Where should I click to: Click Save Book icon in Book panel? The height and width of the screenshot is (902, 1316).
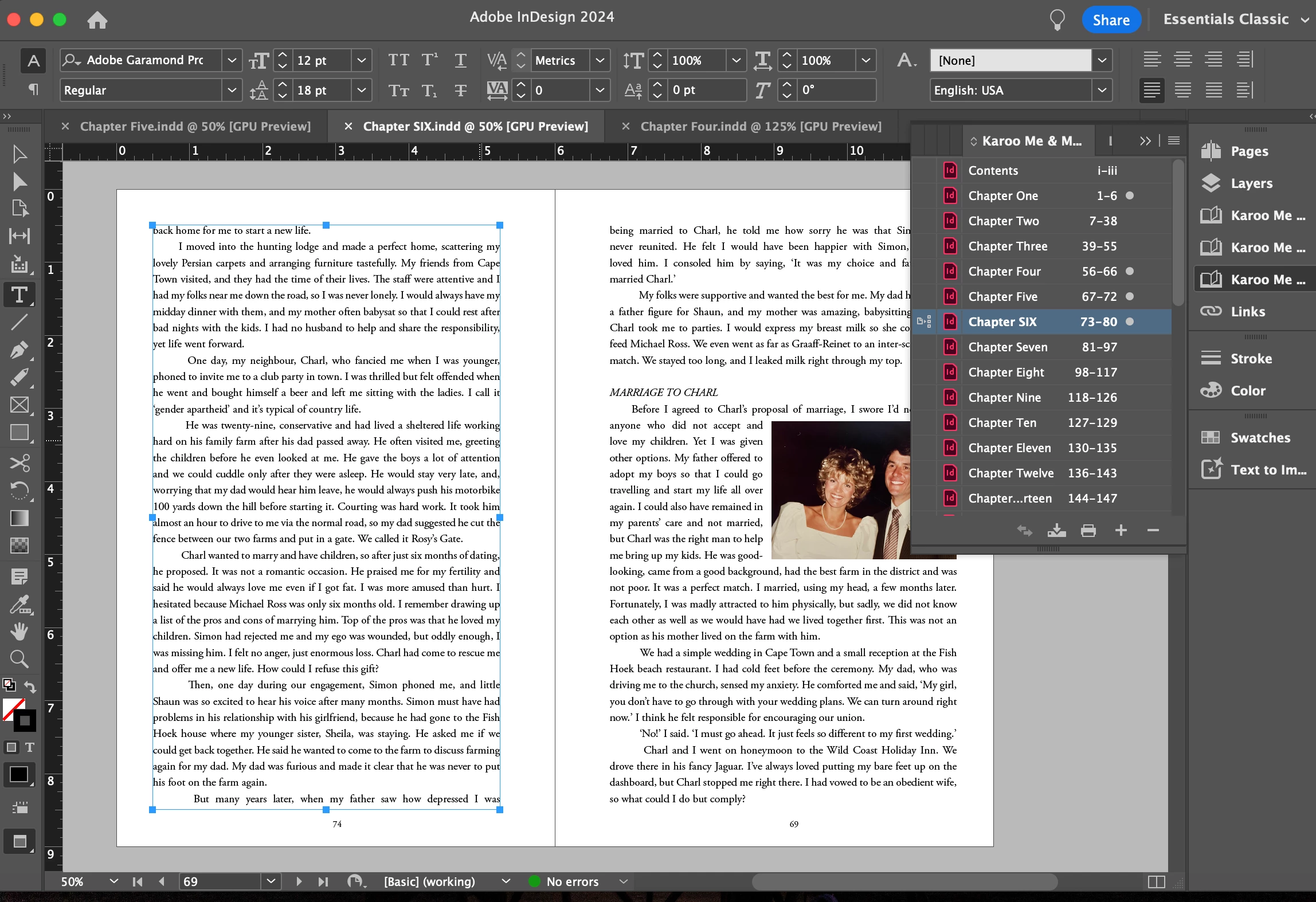(1056, 531)
